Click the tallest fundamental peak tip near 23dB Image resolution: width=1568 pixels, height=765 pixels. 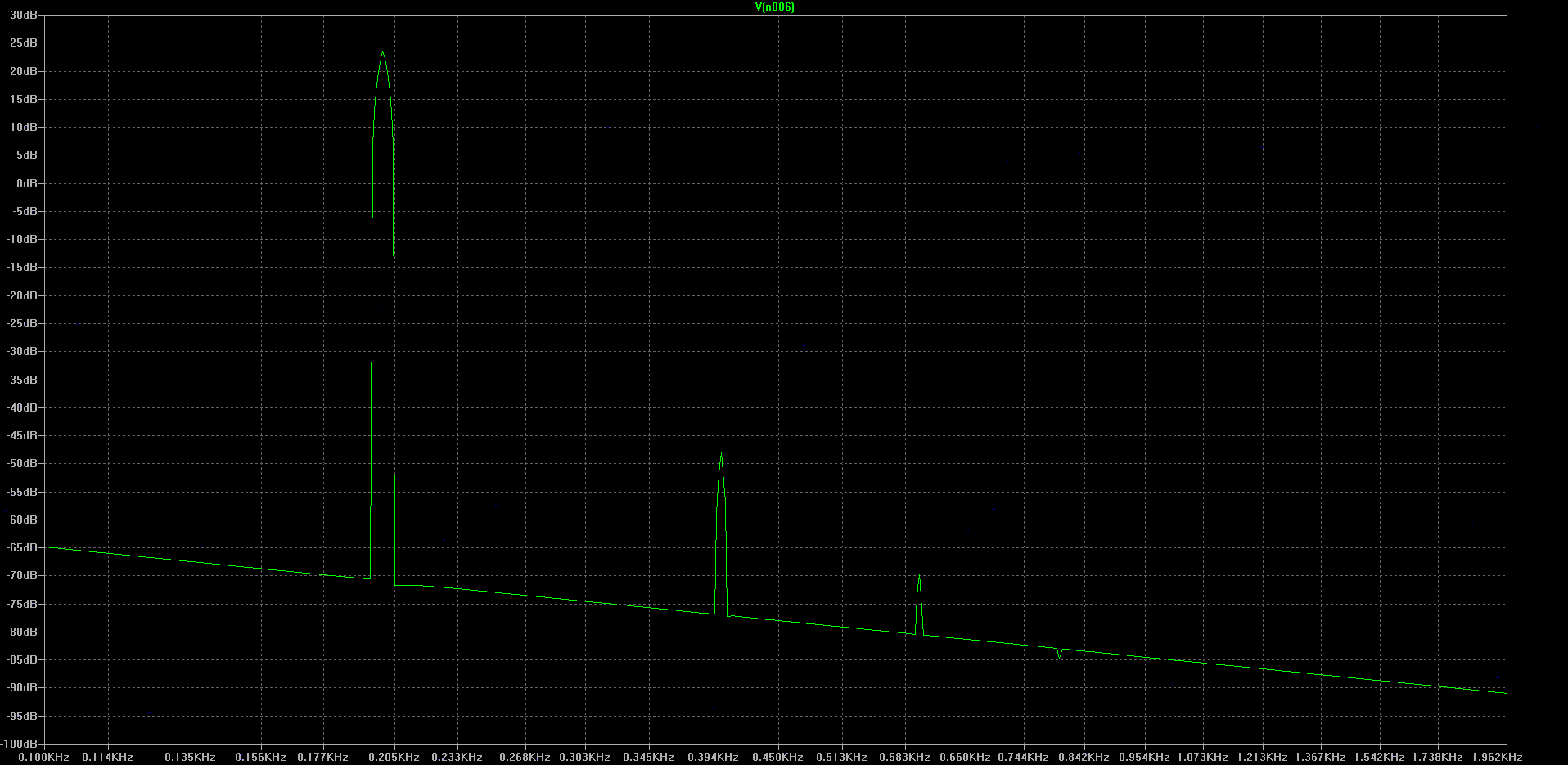click(x=382, y=52)
